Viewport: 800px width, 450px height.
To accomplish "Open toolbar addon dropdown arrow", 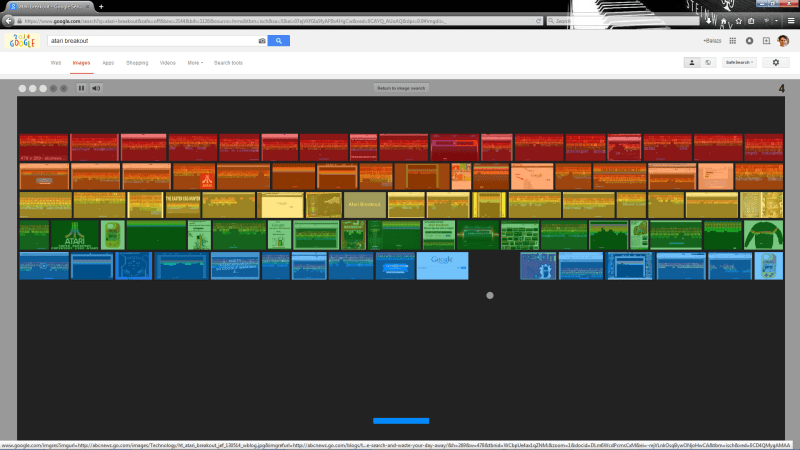I will [776, 21].
